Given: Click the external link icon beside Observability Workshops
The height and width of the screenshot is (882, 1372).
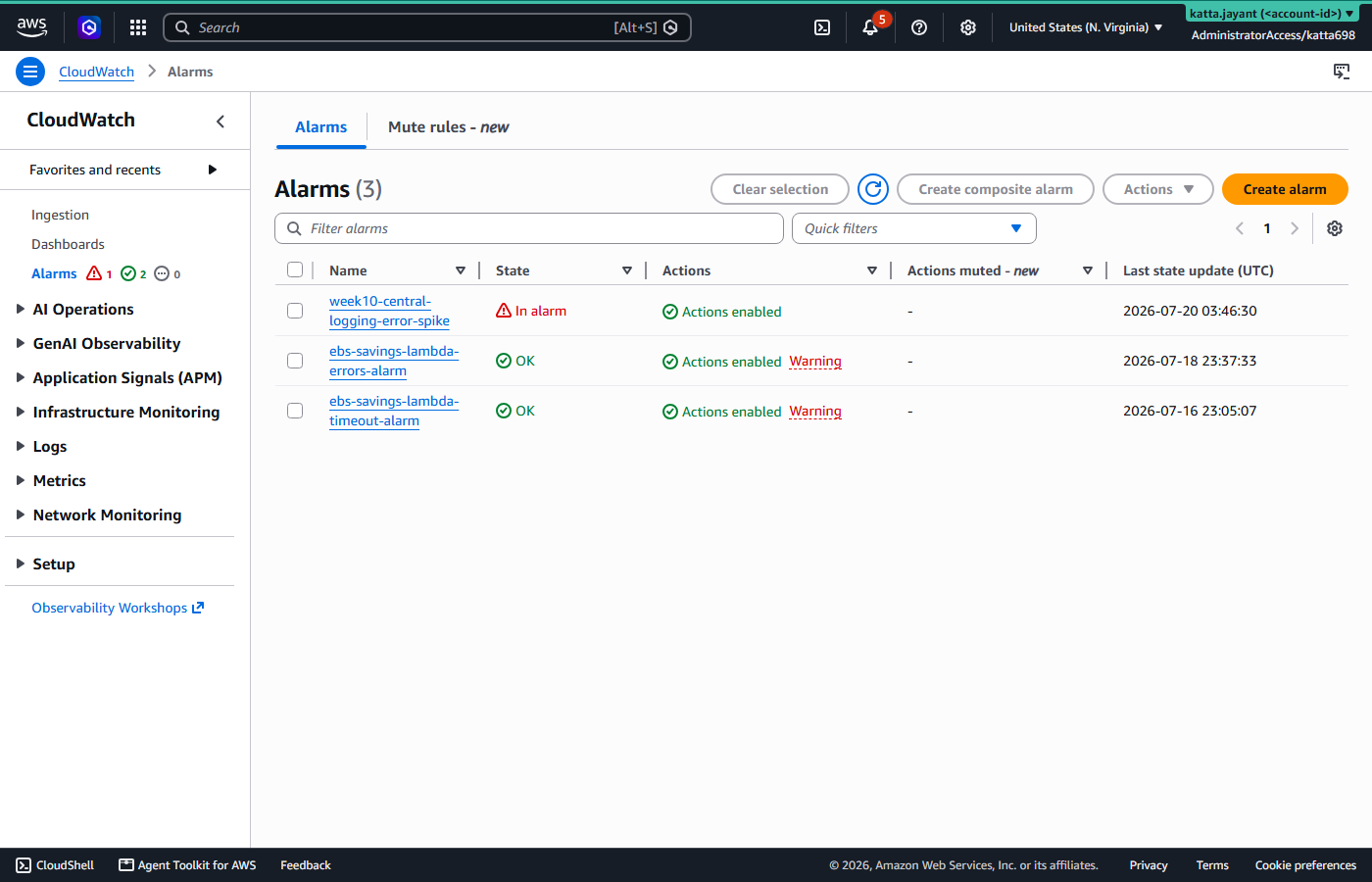Looking at the screenshot, I should click(198, 608).
